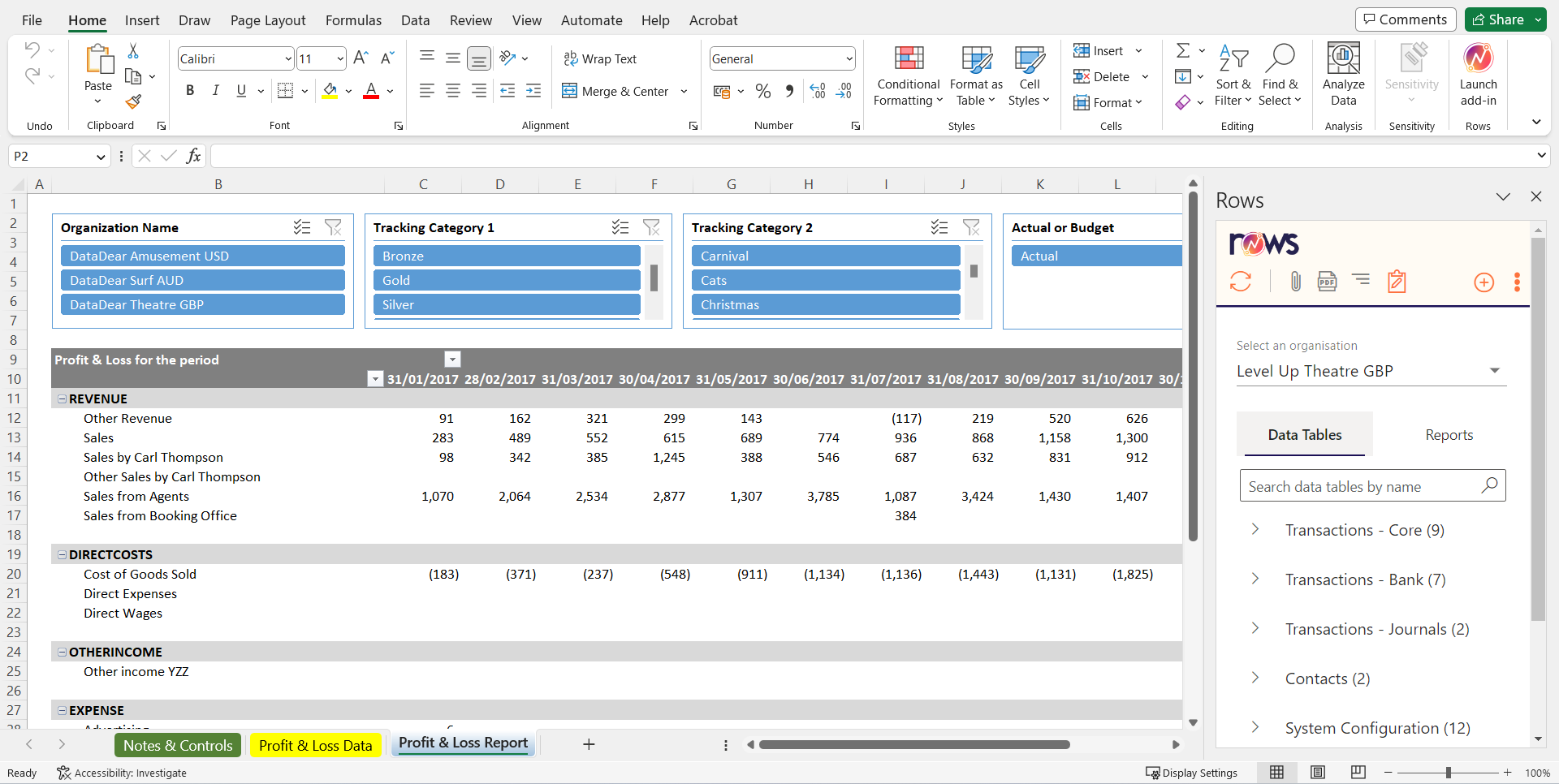
Task: Click the paperclip attachment icon in Rows panel
Action: [x=1294, y=282]
